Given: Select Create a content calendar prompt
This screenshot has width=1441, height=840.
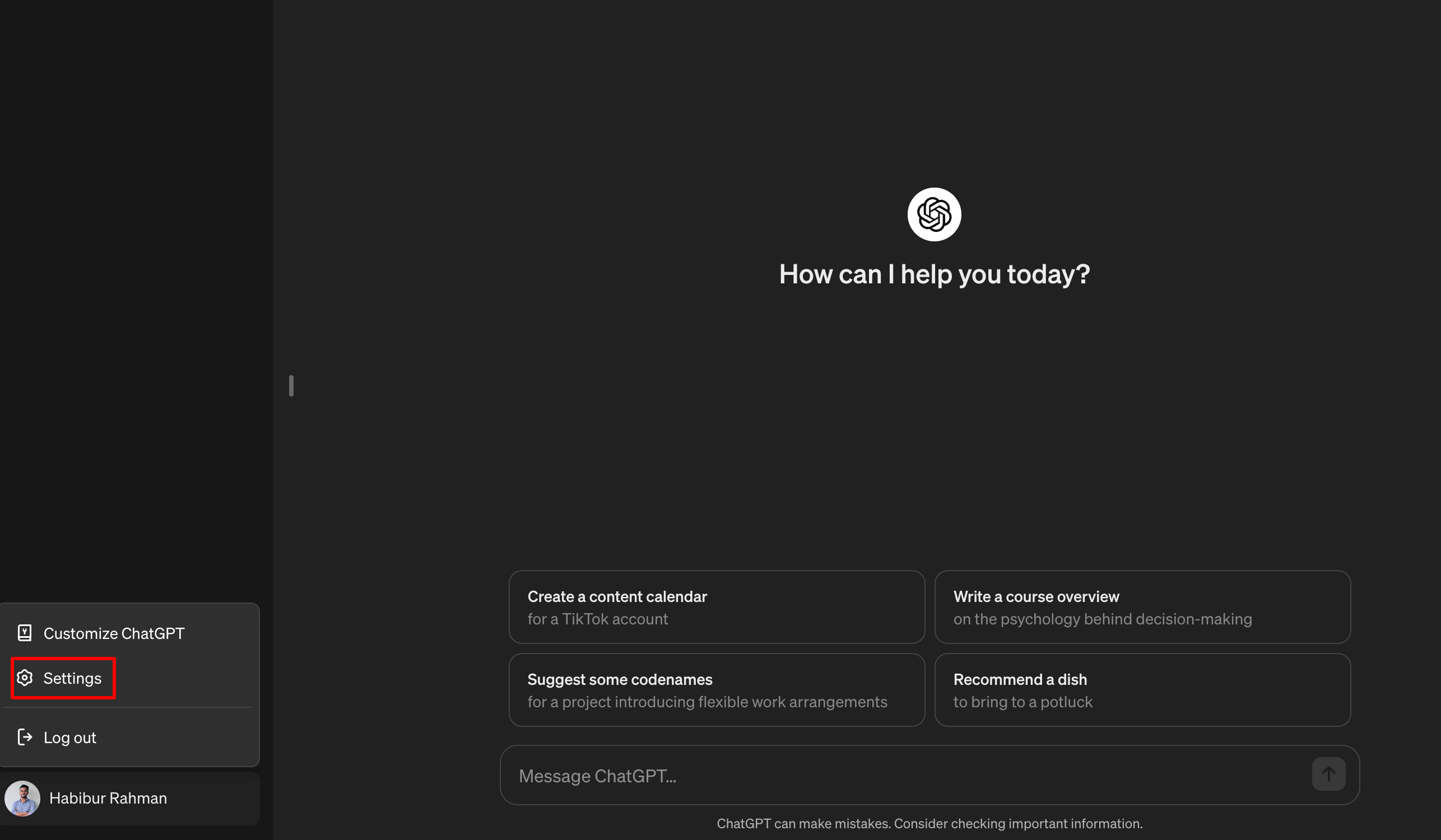Looking at the screenshot, I should (x=717, y=607).
